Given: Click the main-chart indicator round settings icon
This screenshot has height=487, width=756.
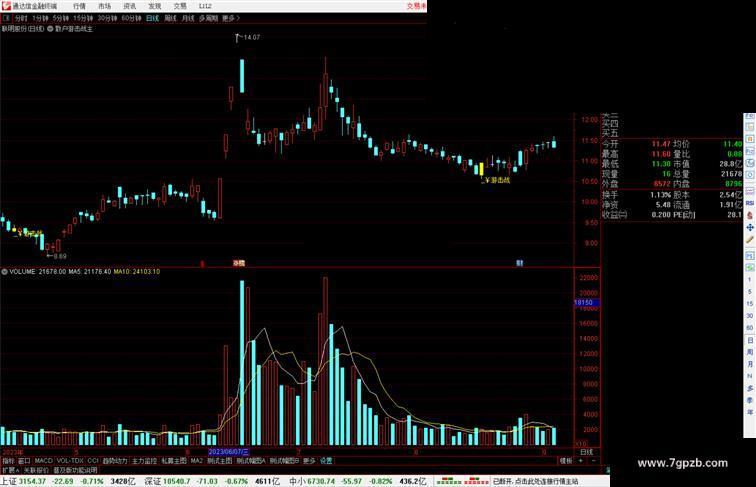Looking at the screenshot, I should click(x=50, y=29).
